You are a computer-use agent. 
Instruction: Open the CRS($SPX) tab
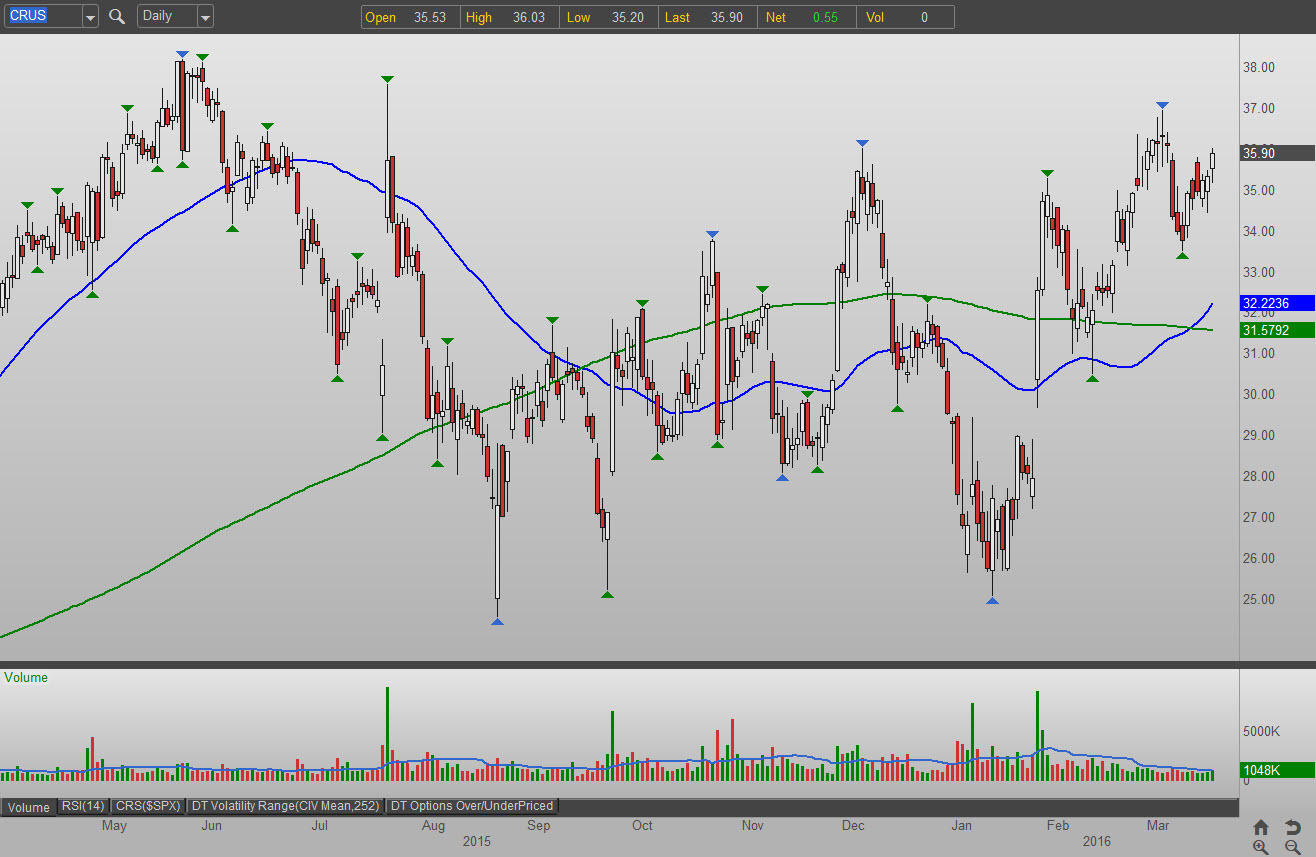coord(148,806)
